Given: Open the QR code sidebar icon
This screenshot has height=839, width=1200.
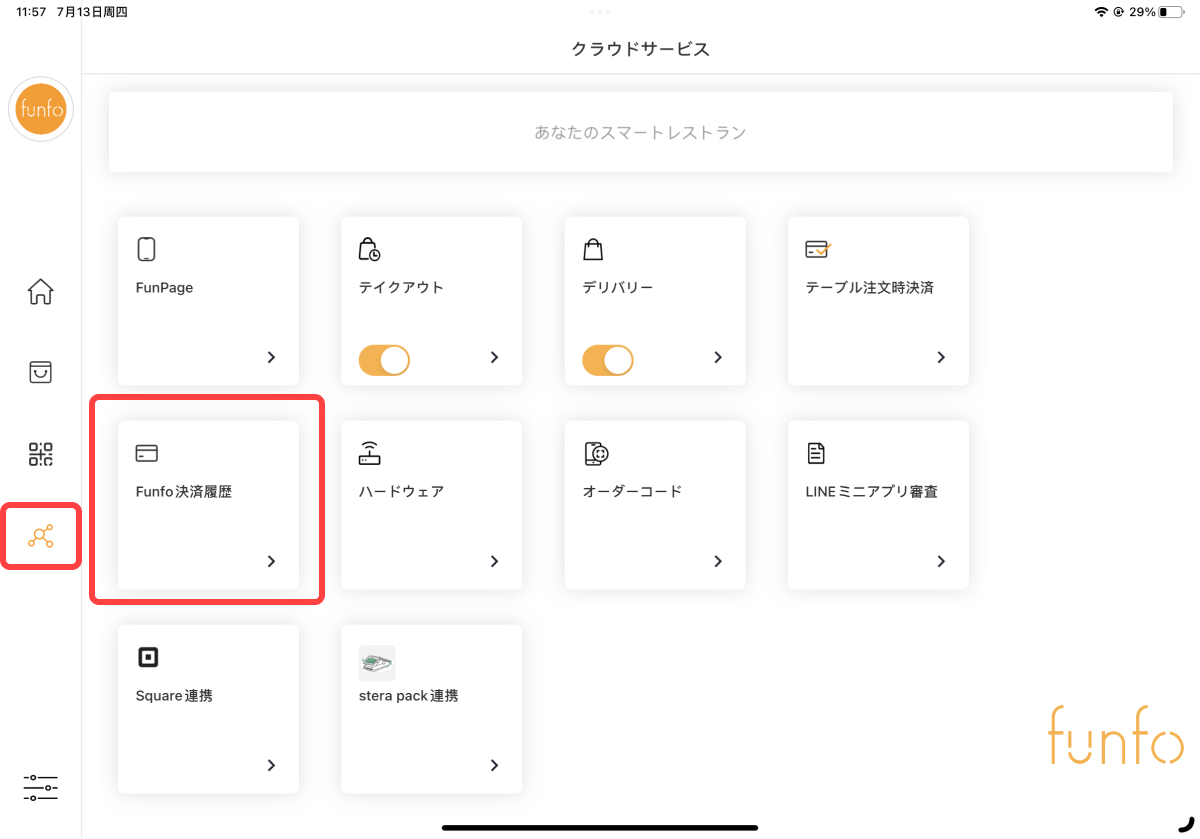Looking at the screenshot, I should pyautogui.click(x=41, y=455).
